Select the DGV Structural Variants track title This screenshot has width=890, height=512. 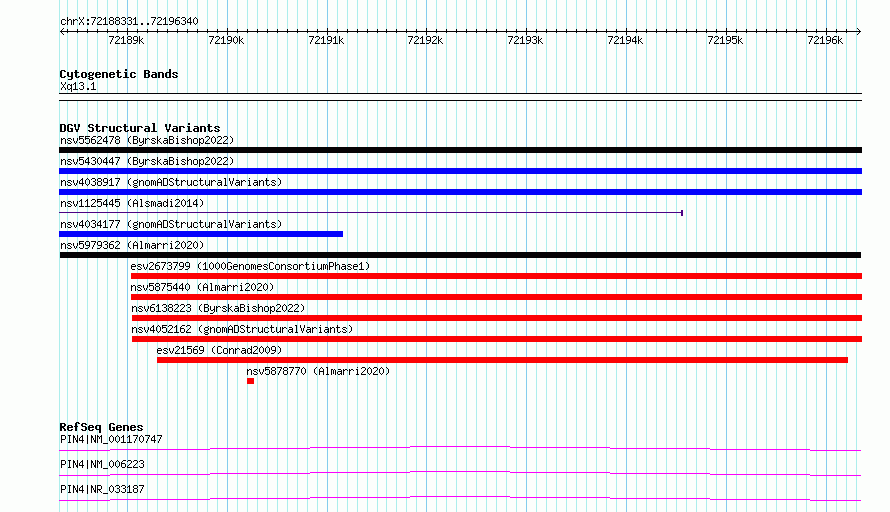(x=140, y=128)
